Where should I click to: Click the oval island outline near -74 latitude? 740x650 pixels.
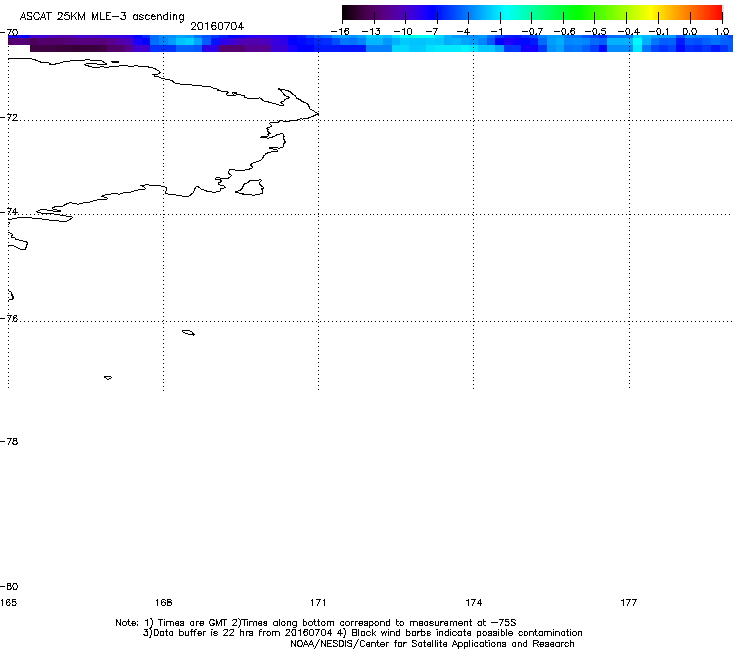(x=250, y=187)
